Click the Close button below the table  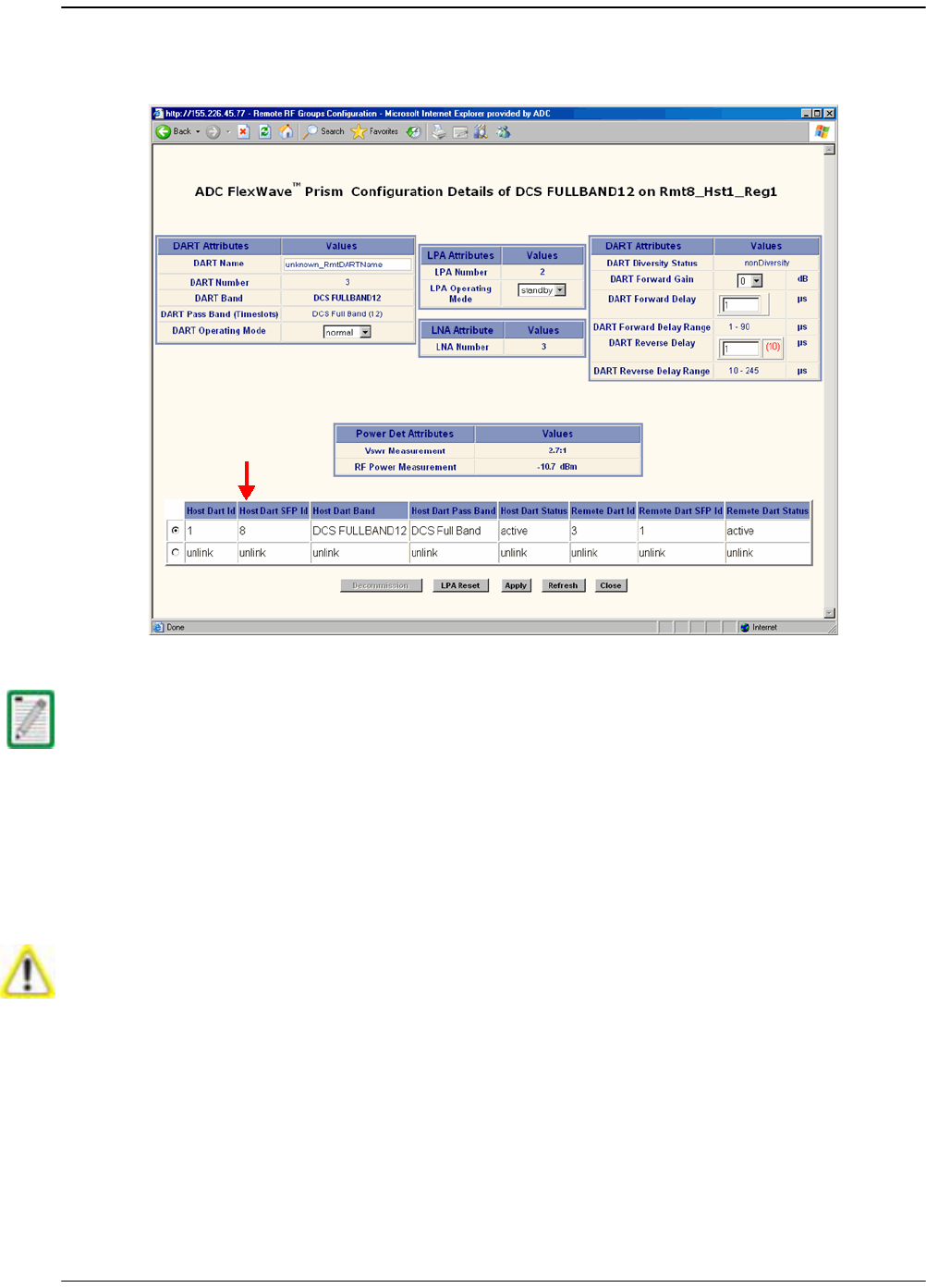pyautogui.click(x=611, y=585)
